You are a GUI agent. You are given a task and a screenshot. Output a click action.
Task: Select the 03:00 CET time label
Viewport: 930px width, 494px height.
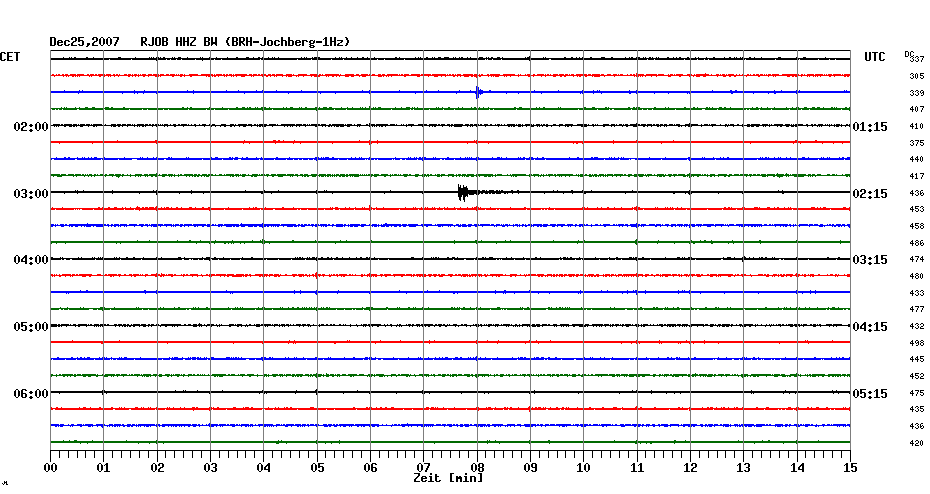(31, 194)
